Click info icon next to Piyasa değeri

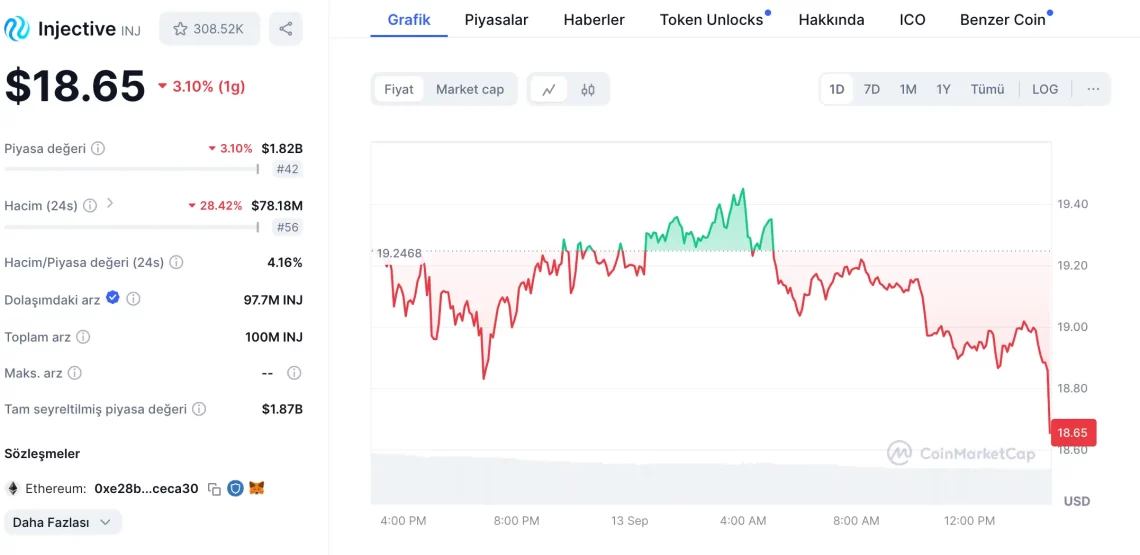point(98,148)
